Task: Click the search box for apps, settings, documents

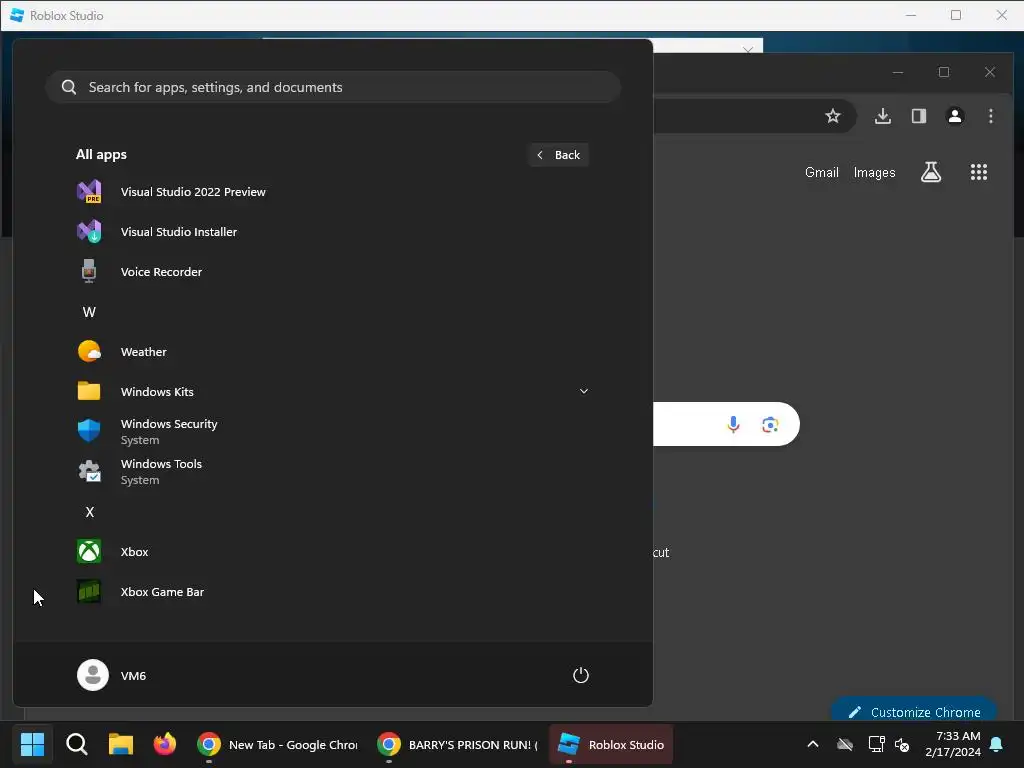Action: pos(333,87)
